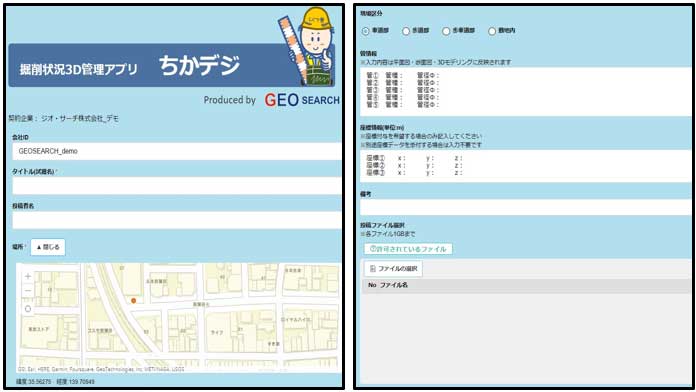
Task: Select the 歩道部 radio button
Action: click(406, 31)
